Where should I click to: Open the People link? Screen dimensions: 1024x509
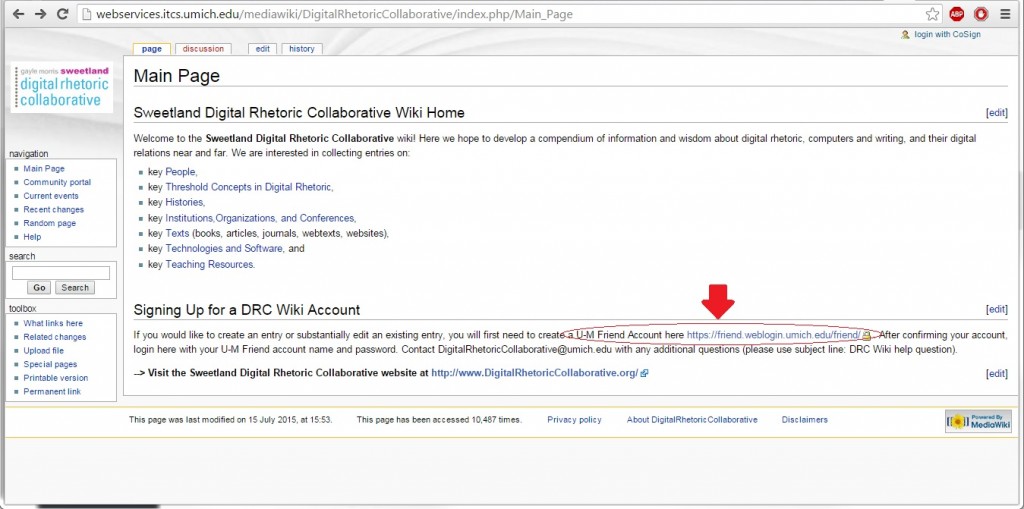[180, 172]
